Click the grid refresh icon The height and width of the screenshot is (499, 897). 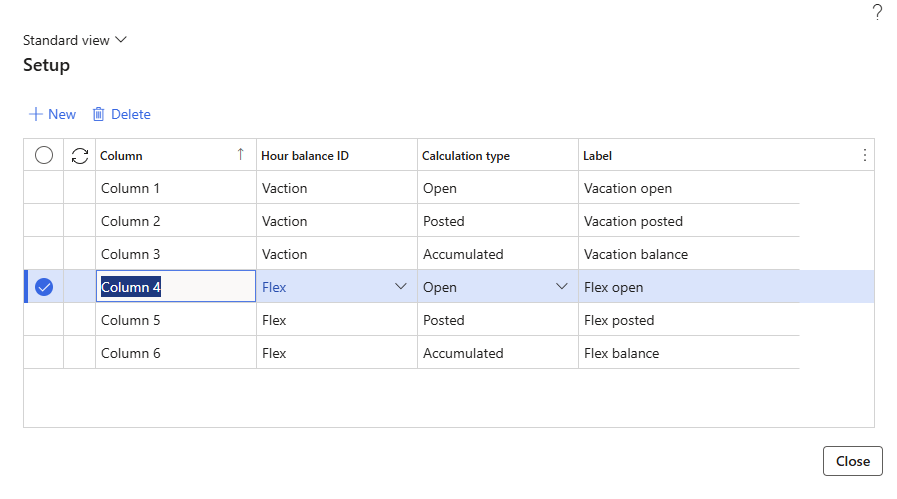pyautogui.click(x=80, y=155)
